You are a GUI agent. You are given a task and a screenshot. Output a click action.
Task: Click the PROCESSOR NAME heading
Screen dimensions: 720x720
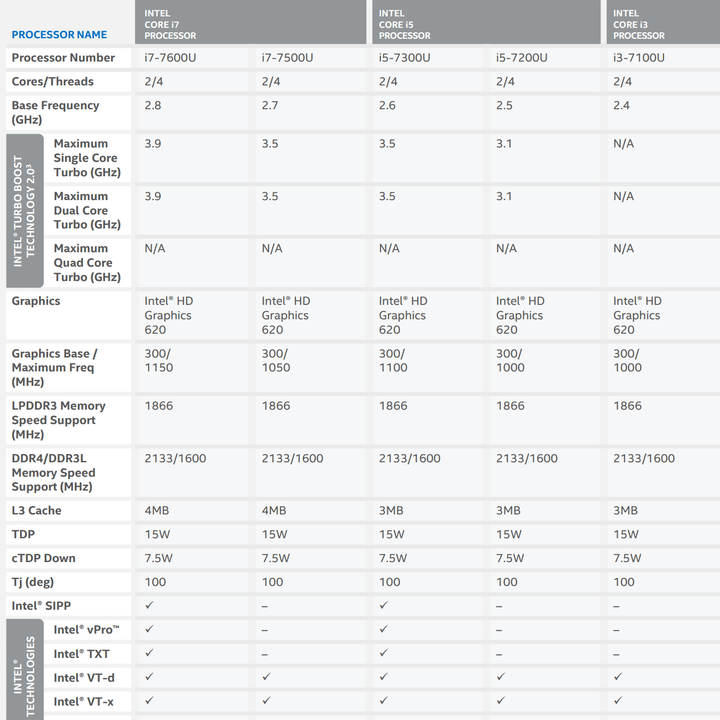(59, 35)
